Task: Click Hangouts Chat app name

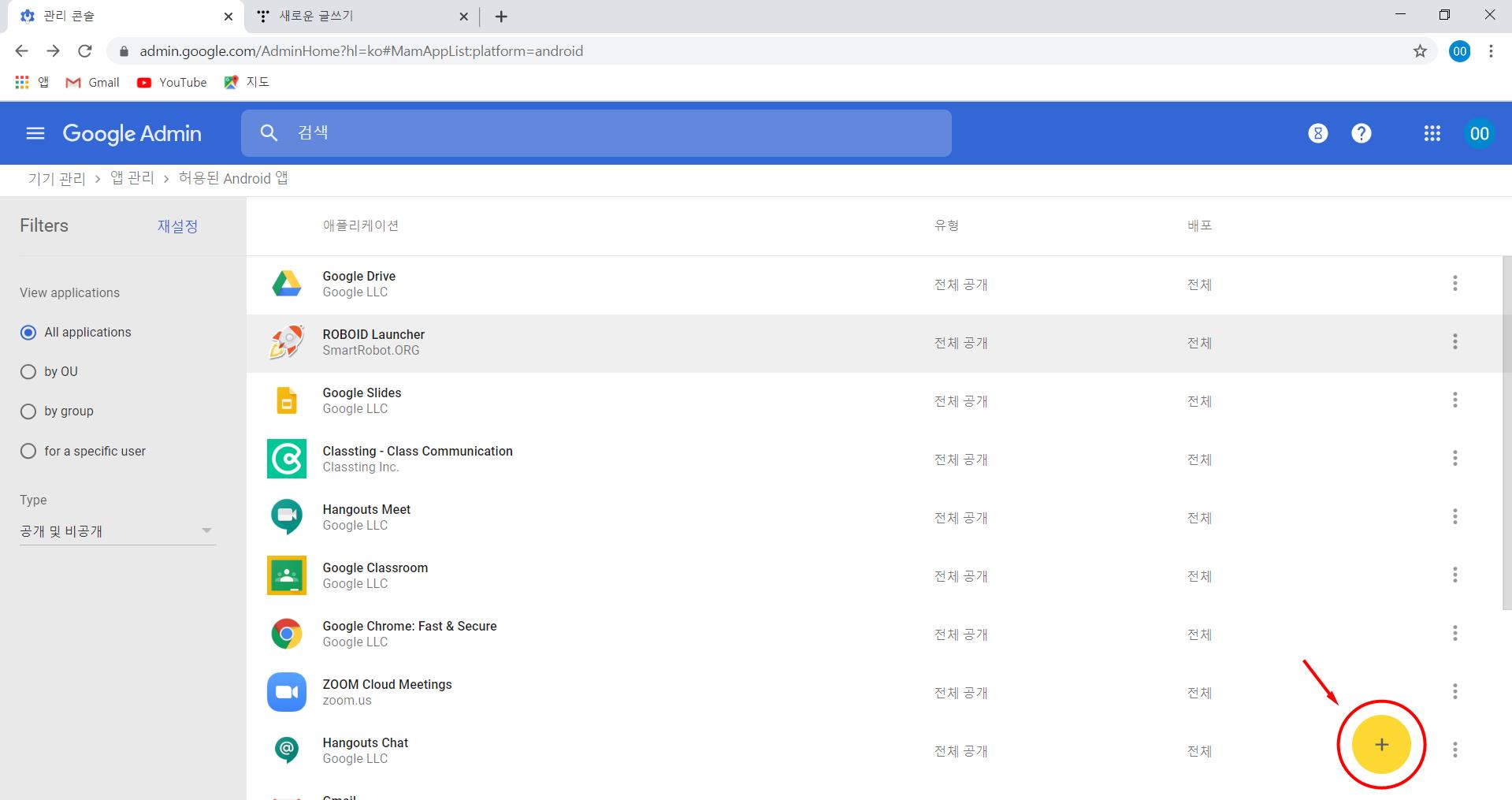Action: pos(365,742)
